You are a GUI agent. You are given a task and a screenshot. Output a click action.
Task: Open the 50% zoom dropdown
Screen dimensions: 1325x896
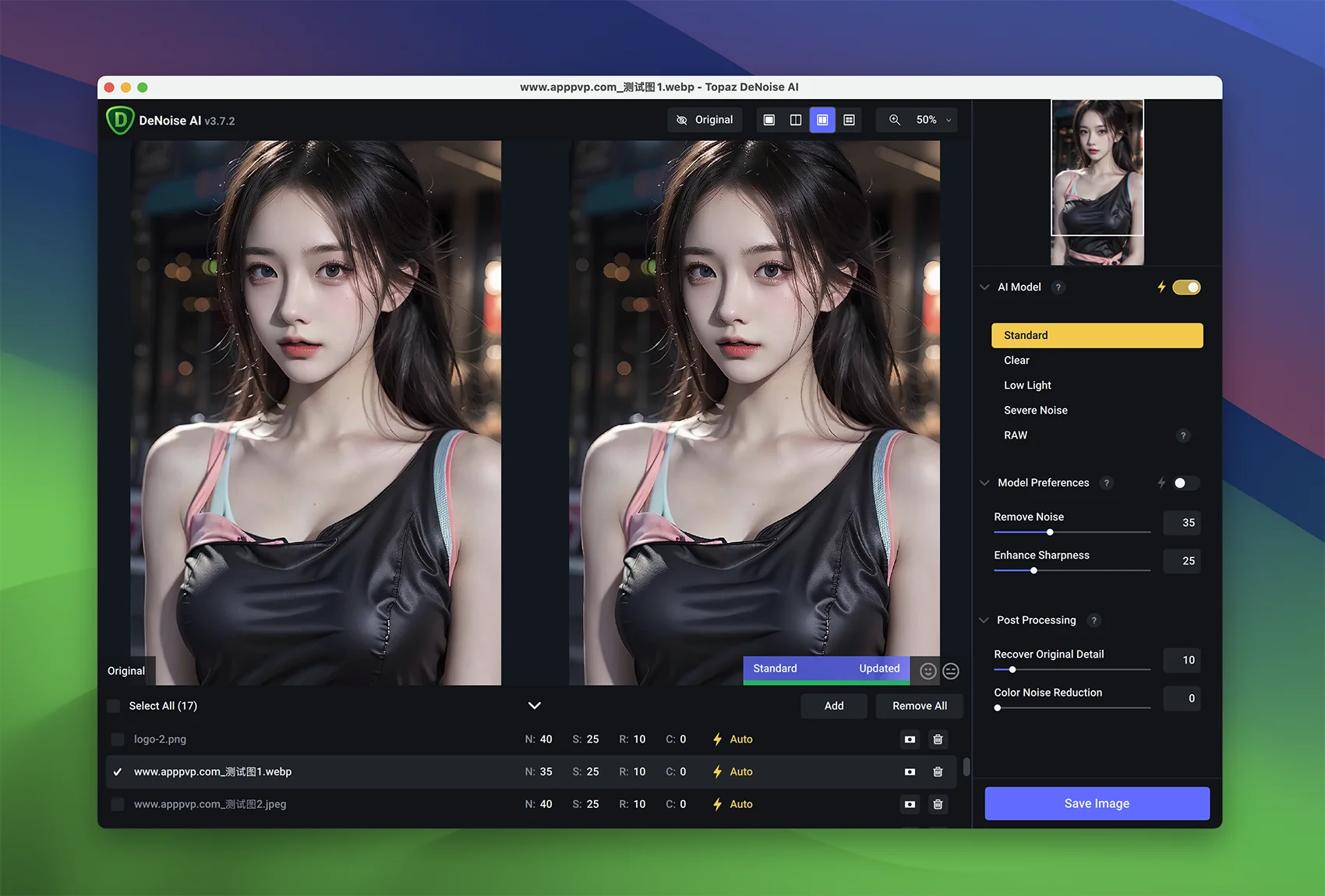934,120
